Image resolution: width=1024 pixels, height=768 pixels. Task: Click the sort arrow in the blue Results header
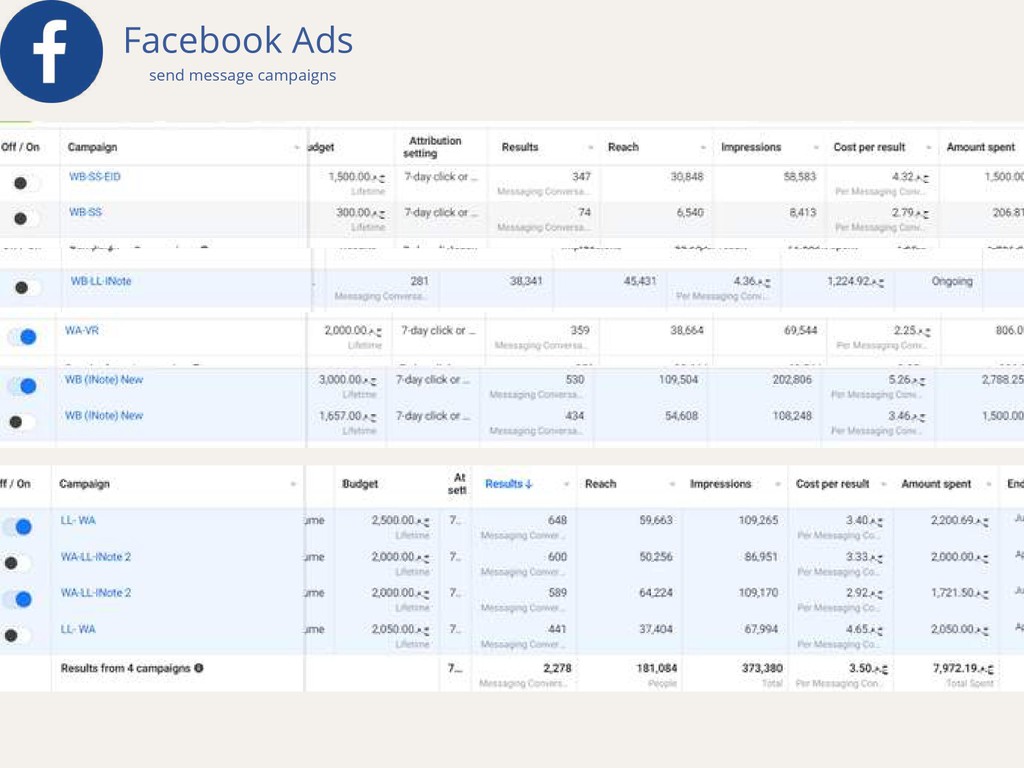pyautogui.click(x=529, y=484)
